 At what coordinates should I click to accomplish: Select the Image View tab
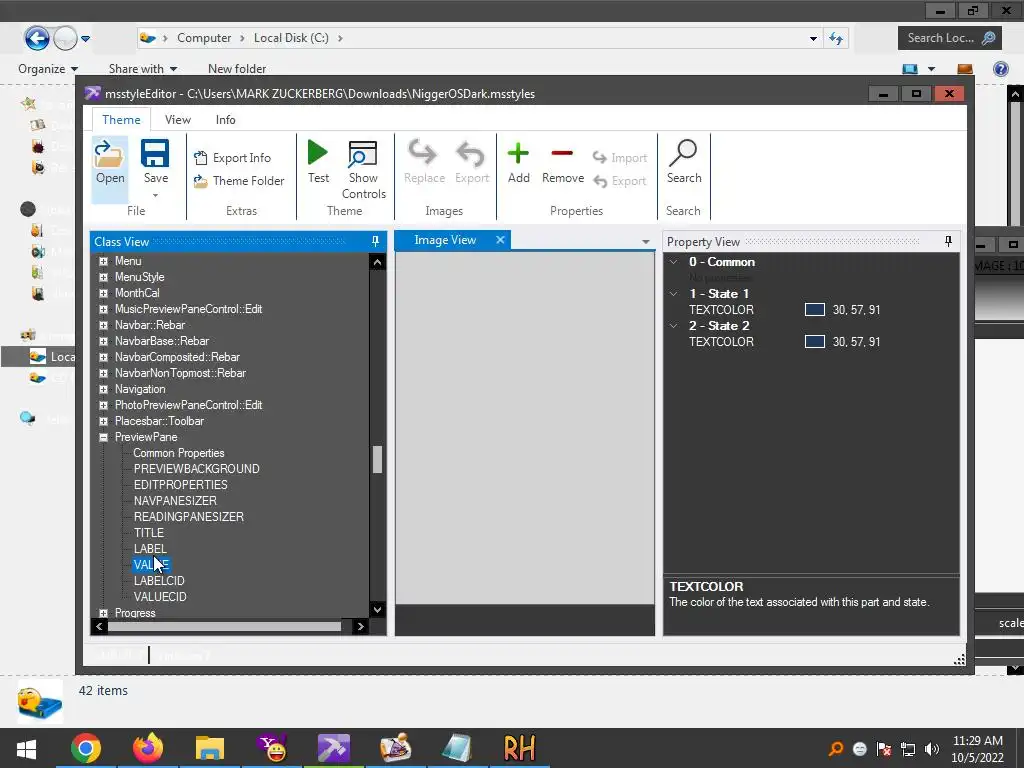pyautogui.click(x=445, y=240)
